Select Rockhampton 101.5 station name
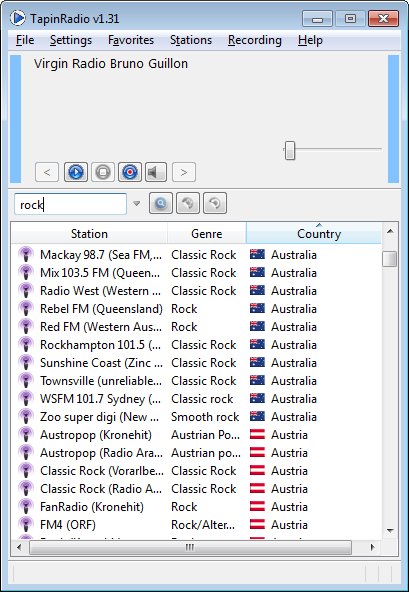This screenshot has width=409, height=592. pyautogui.click(x=100, y=345)
